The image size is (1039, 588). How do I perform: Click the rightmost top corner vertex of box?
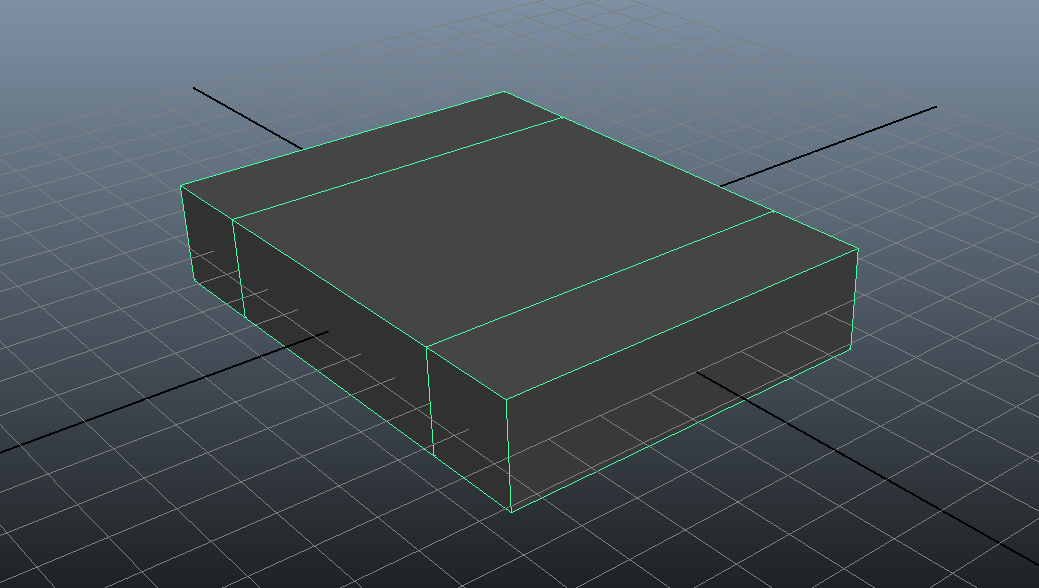857,249
